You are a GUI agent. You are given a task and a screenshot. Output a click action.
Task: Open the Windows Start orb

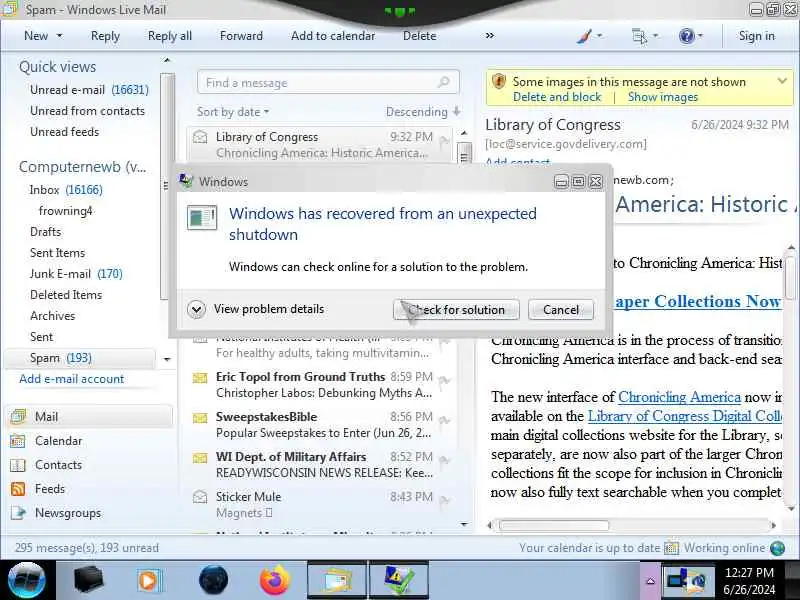coord(26,580)
